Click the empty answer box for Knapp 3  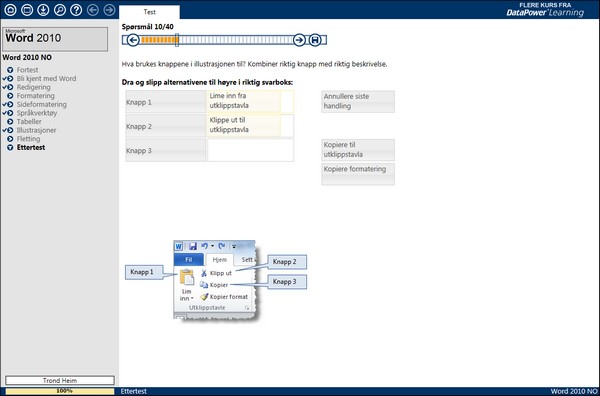click(x=251, y=150)
